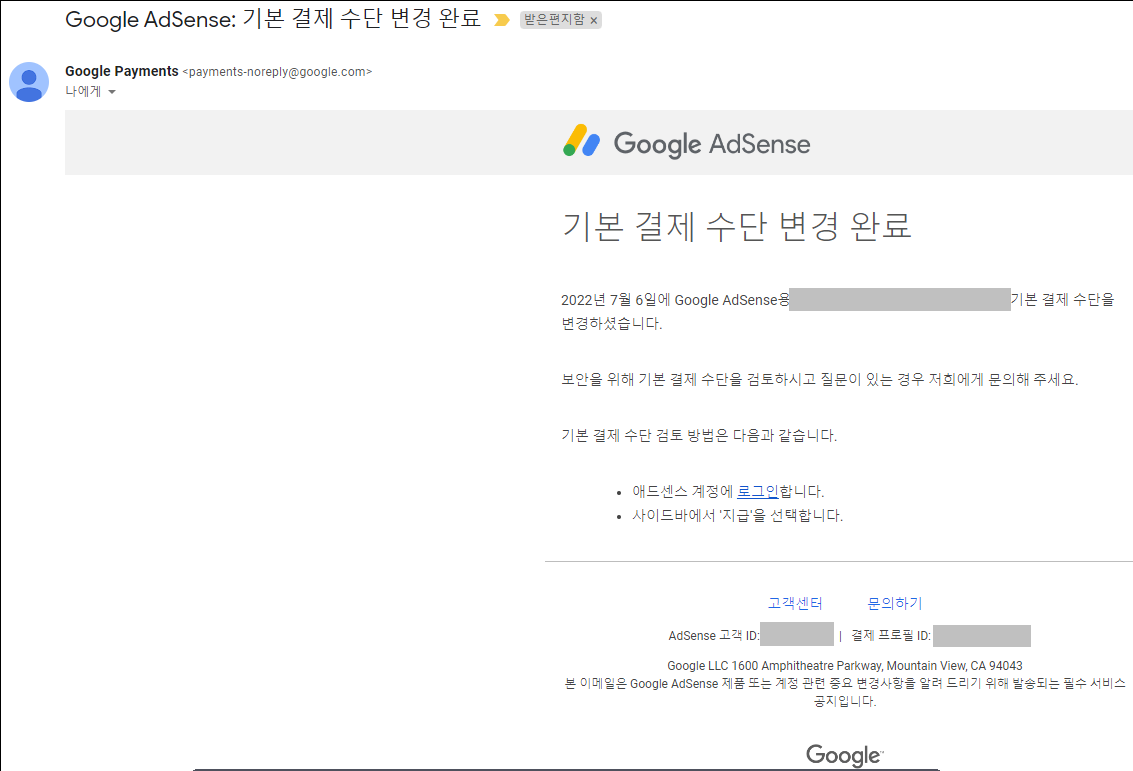The height and width of the screenshot is (771, 1133).
Task: Click the 결제 프로필 ID label
Action: [x=891, y=635]
